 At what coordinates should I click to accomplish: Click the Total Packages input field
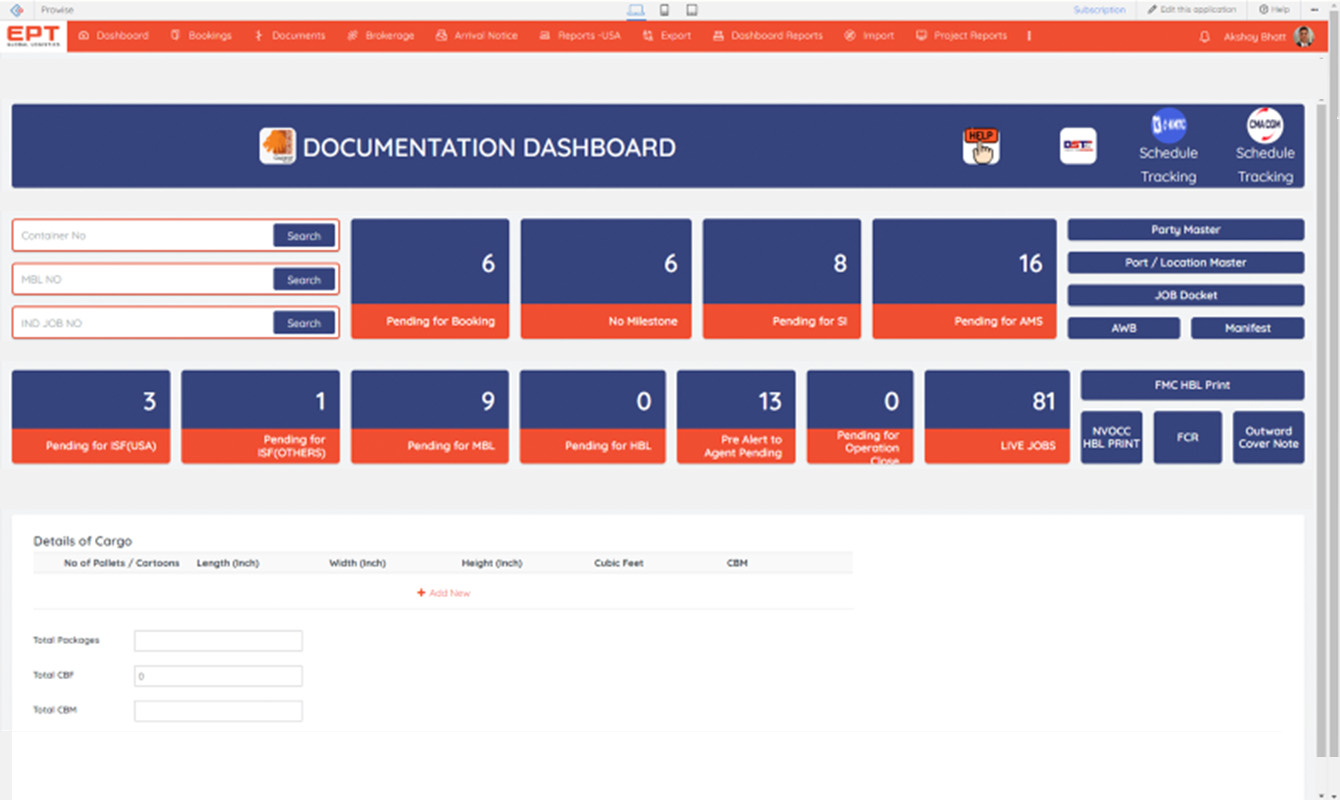pos(218,641)
